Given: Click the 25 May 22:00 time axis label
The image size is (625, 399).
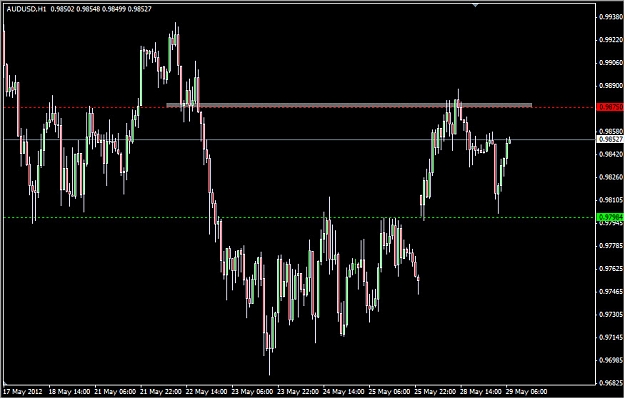Looking at the screenshot, I should click(x=436, y=391).
